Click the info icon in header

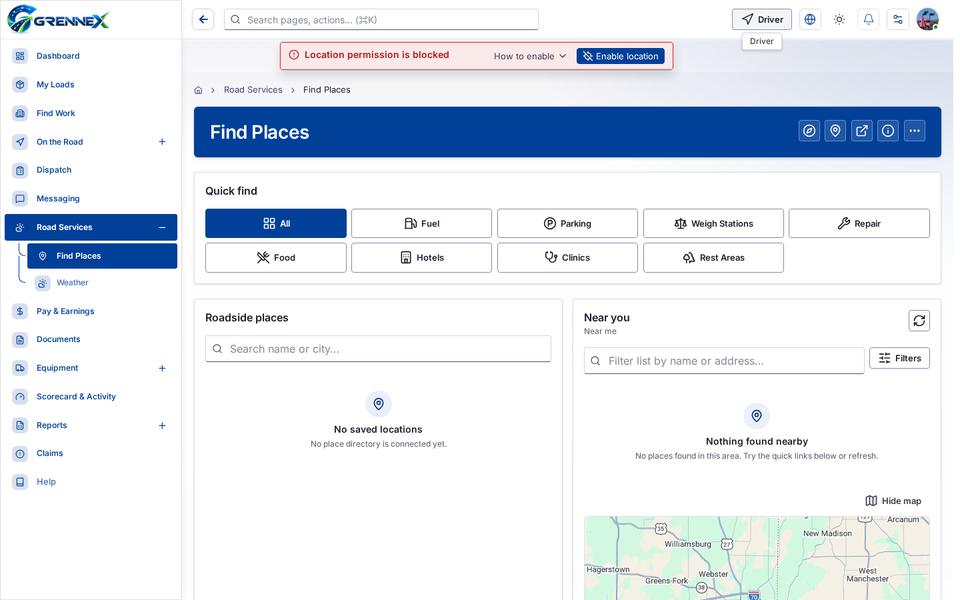tap(888, 131)
